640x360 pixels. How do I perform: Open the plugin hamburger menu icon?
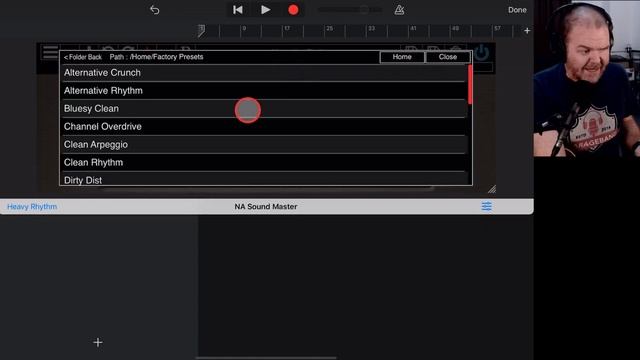point(50,53)
